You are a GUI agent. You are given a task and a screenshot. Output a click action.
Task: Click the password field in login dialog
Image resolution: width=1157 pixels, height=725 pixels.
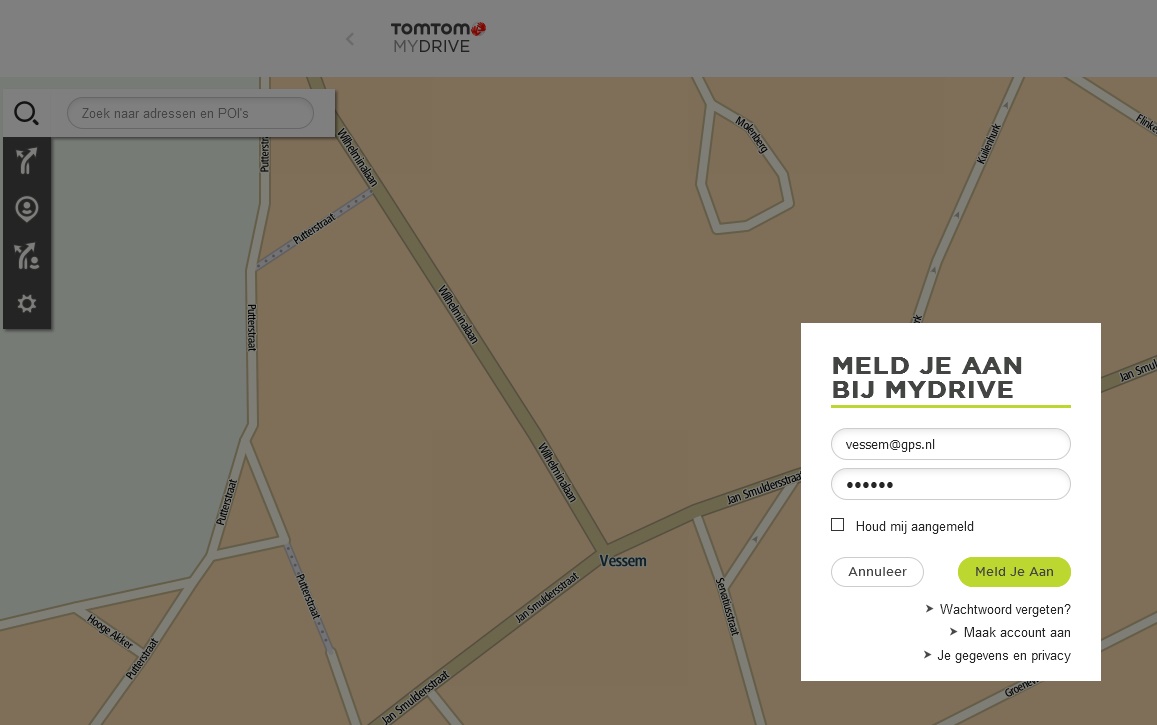[950, 485]
